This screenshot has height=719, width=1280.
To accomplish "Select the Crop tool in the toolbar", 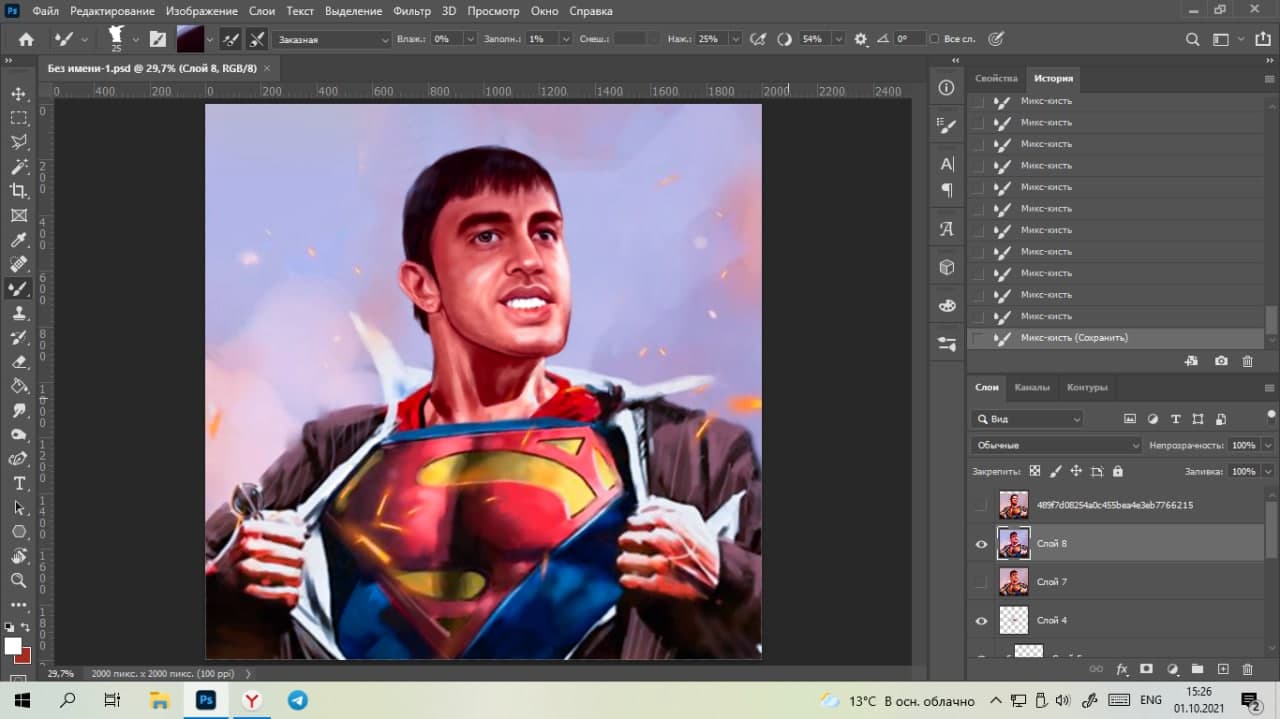I will coord(19,190).
